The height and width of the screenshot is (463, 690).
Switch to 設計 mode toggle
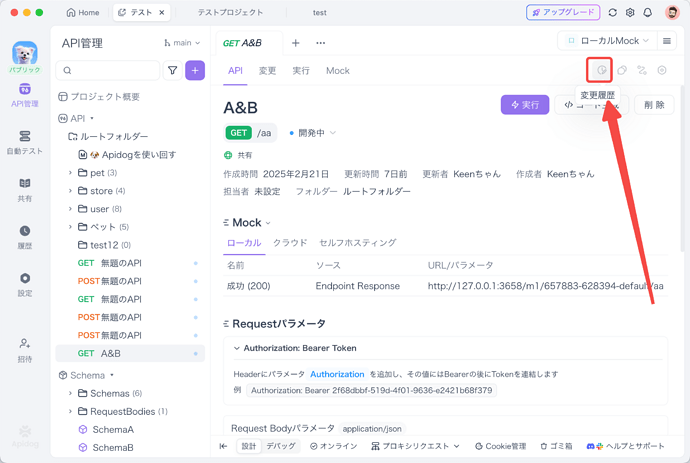(x=248, y=446)
